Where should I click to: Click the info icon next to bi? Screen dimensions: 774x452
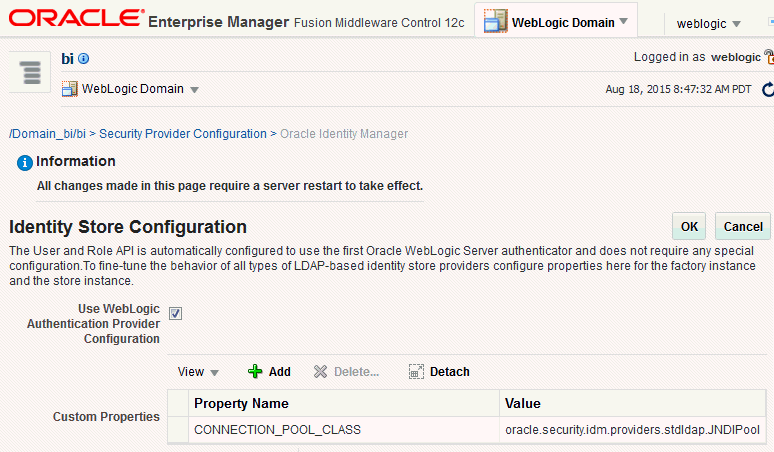[84, 59]
